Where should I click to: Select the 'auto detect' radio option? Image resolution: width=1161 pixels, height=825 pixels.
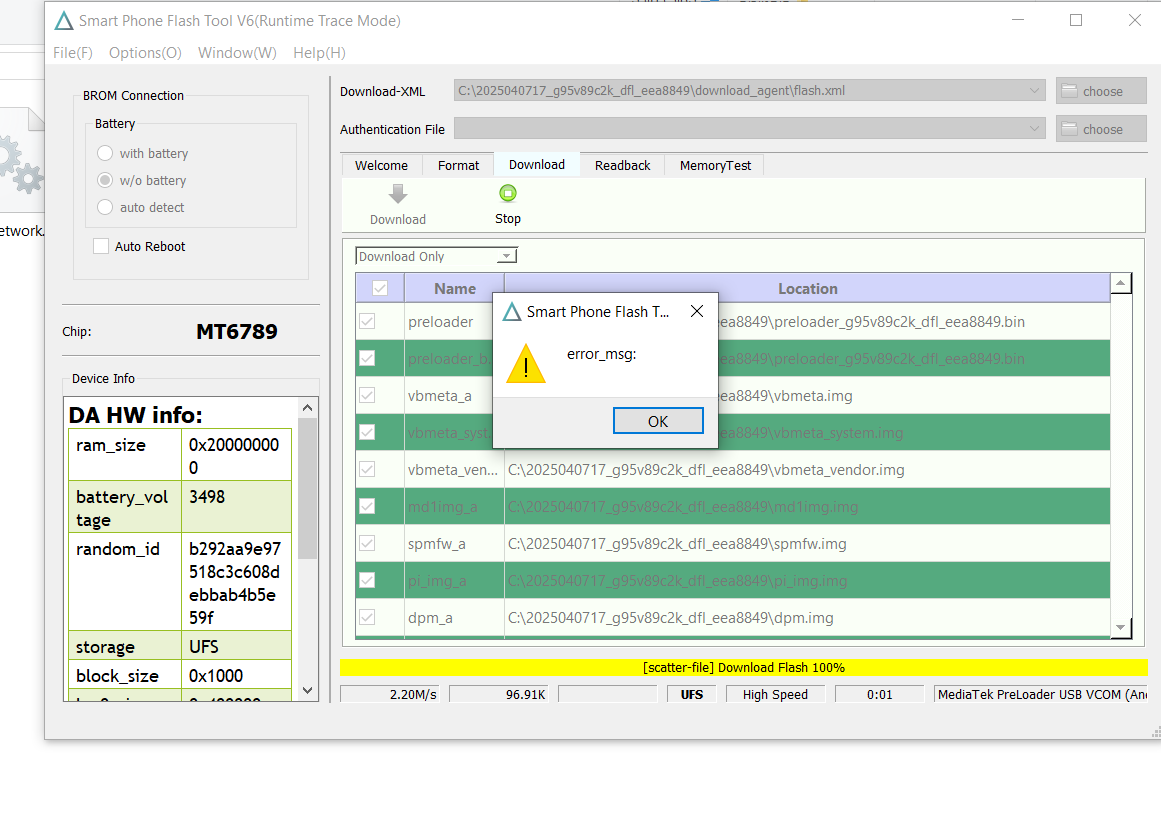pos(105,207)
